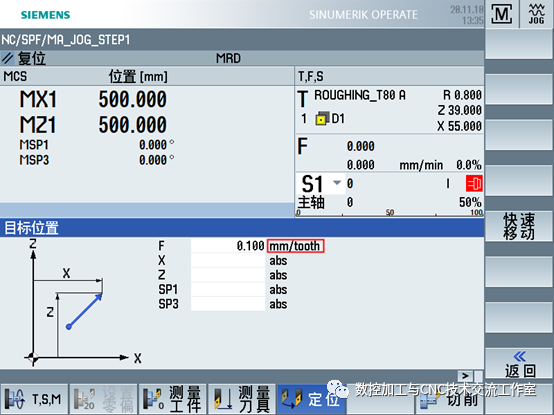
Task: Select the JOG mode icon
Action: point(536,14)
